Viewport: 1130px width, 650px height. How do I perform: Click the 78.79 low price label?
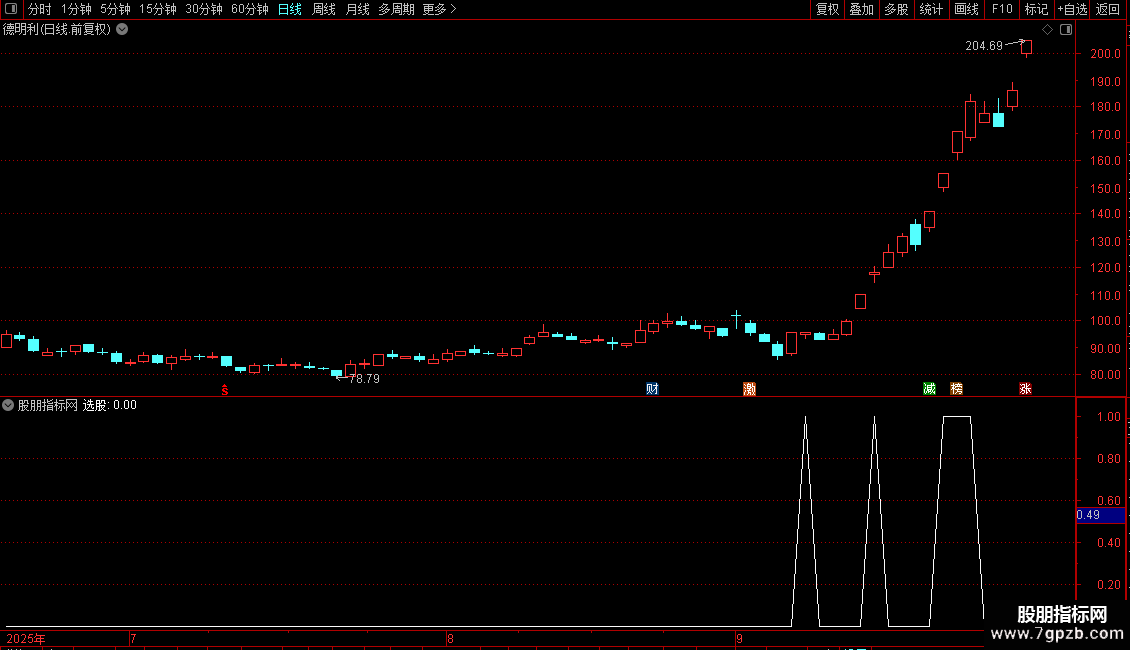364,378
